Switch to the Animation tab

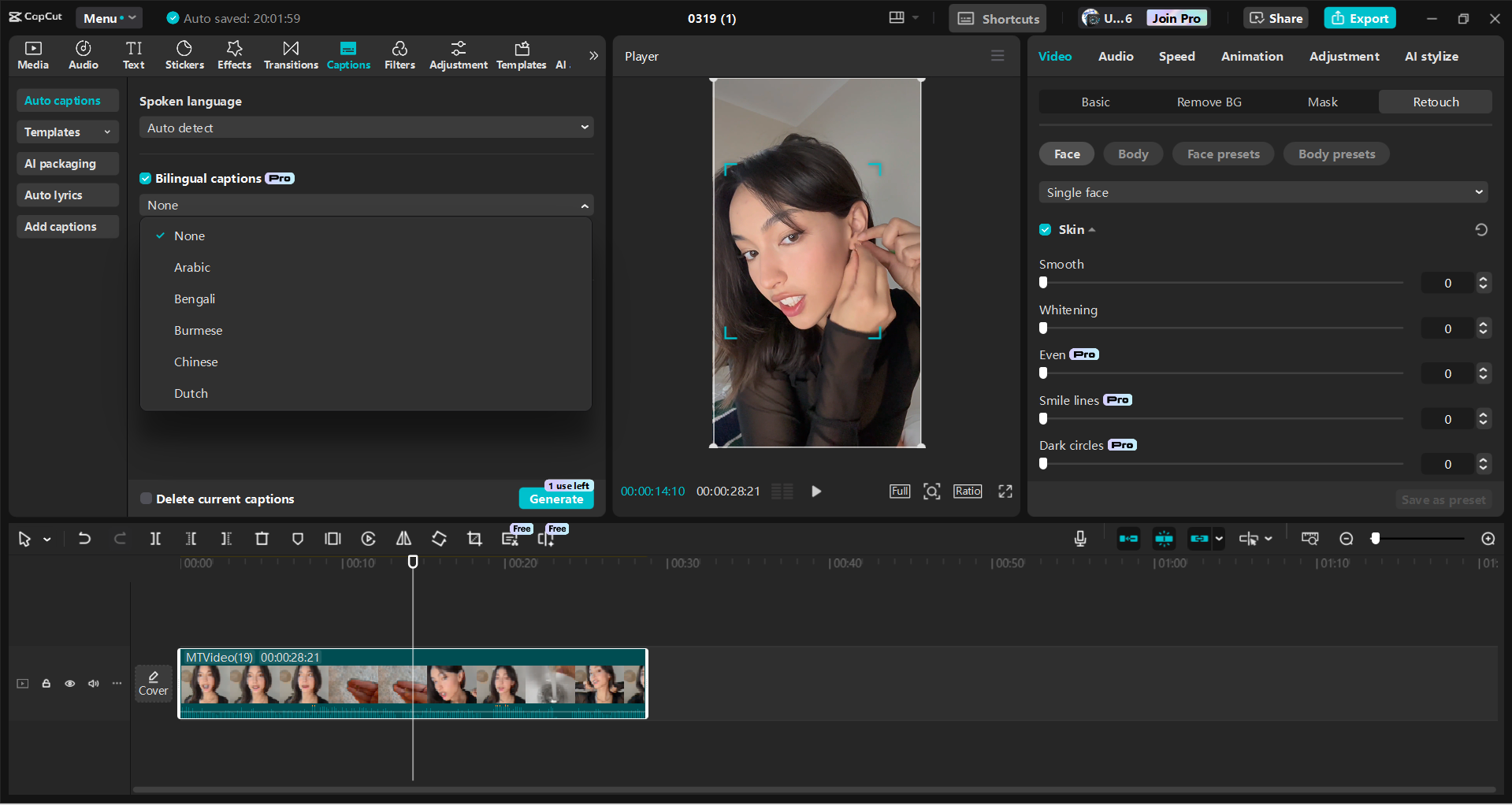pos(1252,56)
